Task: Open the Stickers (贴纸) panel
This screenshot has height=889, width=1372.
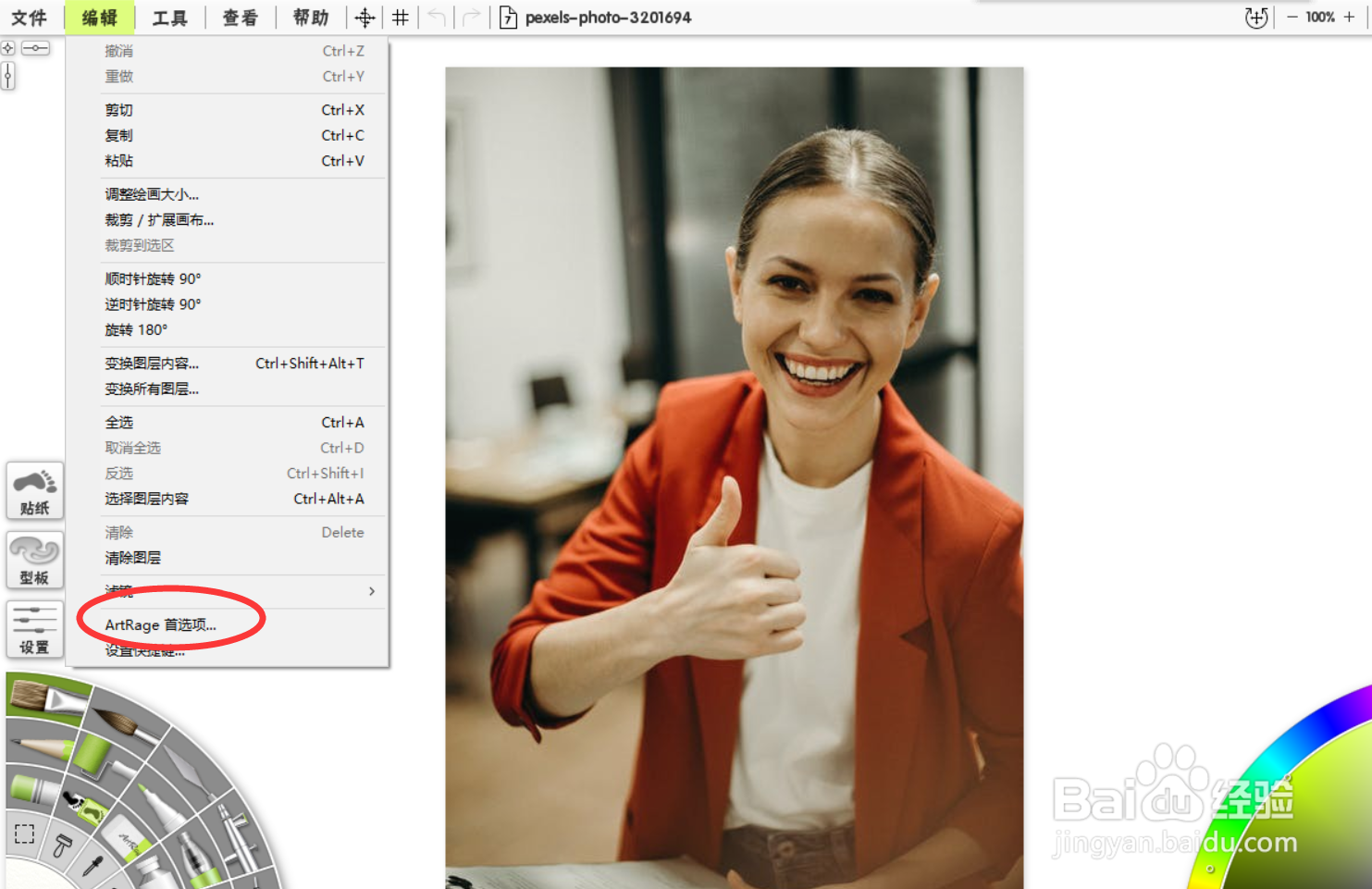Action: point(35,491)
